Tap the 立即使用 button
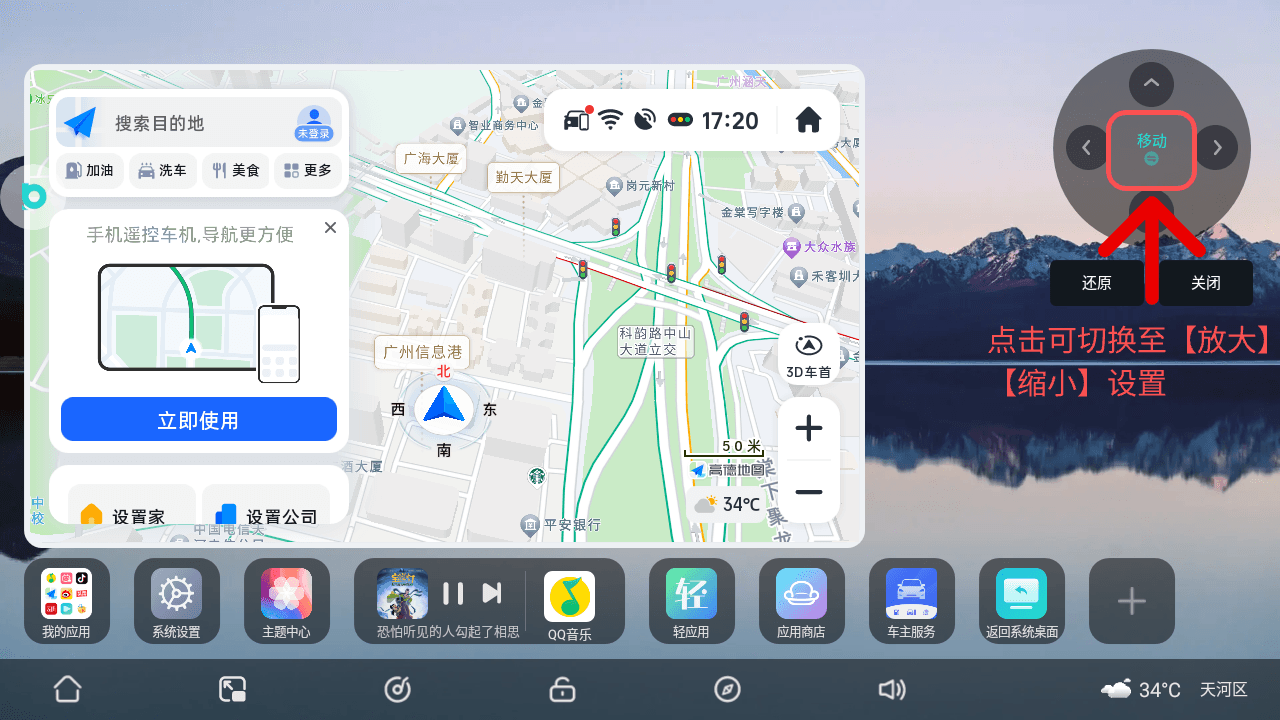This screenshot has width=1280, height=720. 199,419
